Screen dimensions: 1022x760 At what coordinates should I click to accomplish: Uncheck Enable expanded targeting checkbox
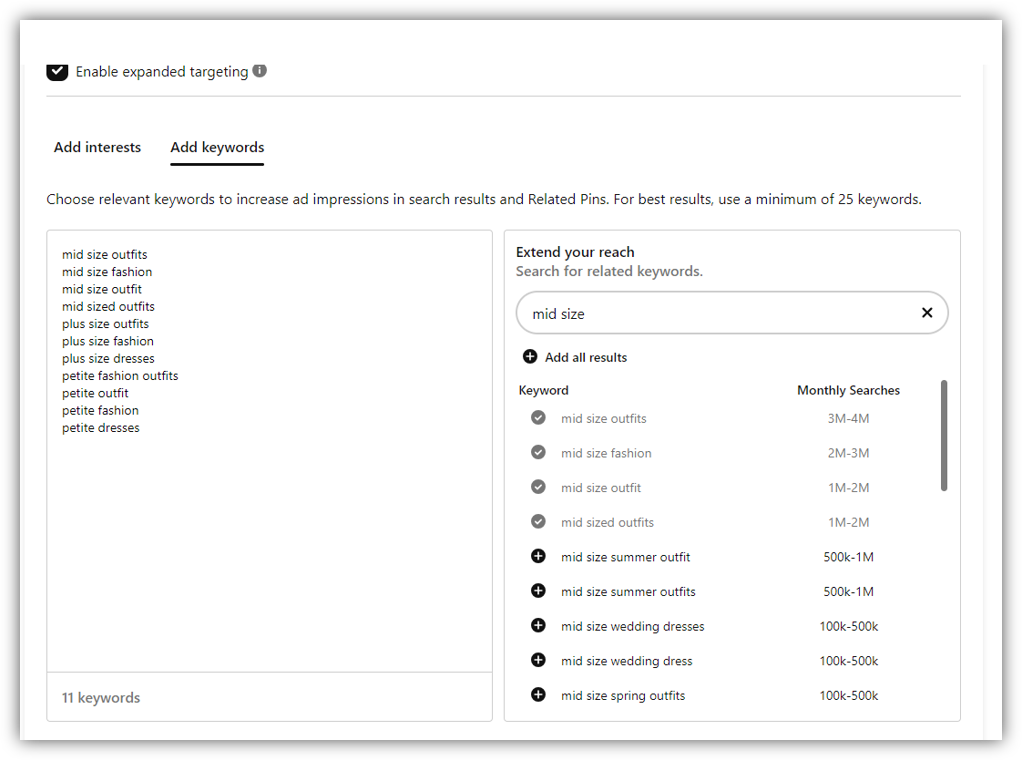click(x=57, y=71)
